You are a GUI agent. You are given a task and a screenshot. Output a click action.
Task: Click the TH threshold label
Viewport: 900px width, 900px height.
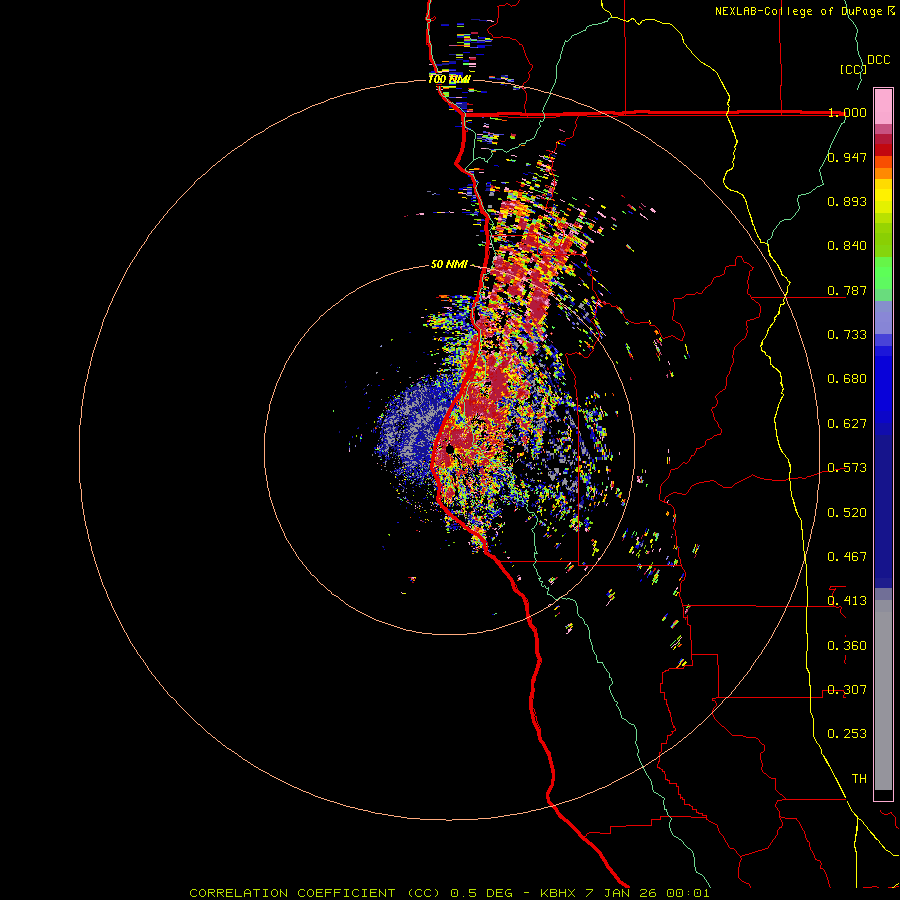point(859,779)
